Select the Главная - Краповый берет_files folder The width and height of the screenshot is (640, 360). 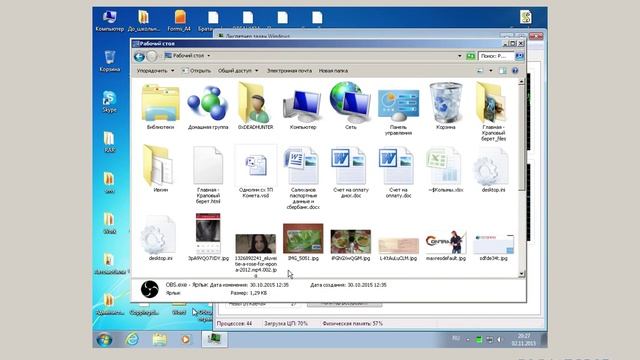tap(493, 111)
